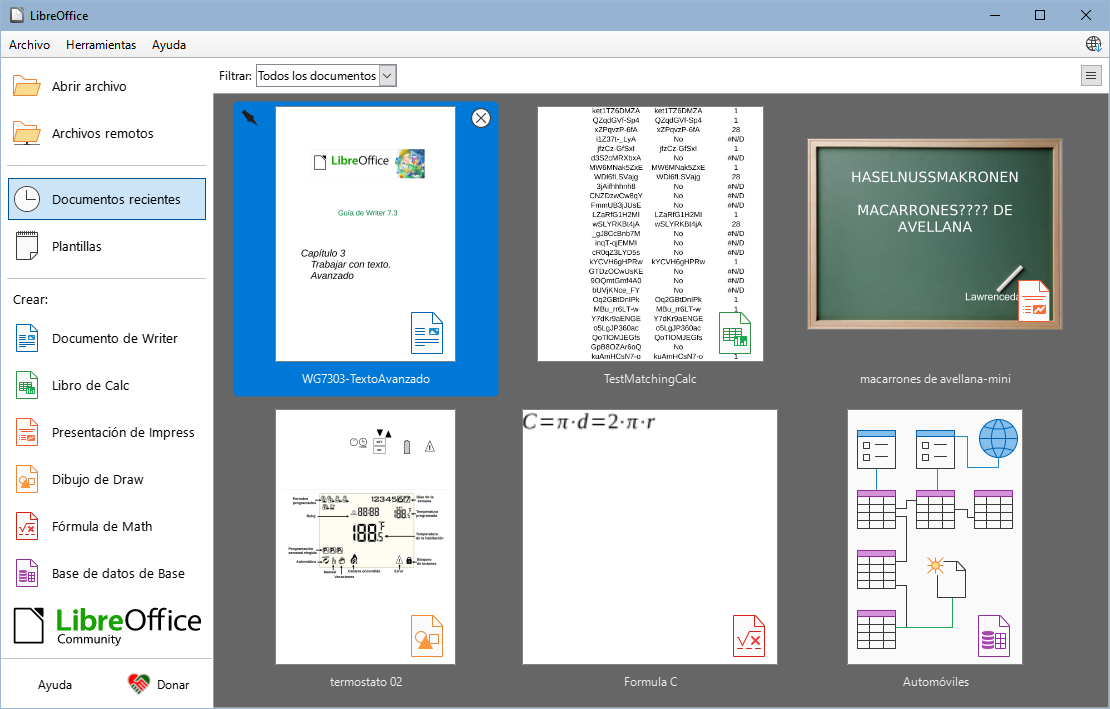The height and width of the screenshot is (709, 1110).
Task: Click Base de datos de Base label
Action: 118,573
